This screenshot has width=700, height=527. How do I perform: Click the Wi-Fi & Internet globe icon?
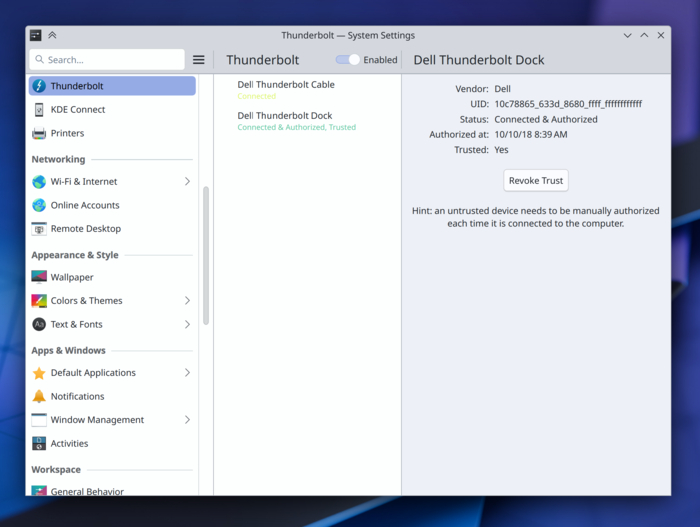pyautogui.click(x=39, y=182)
